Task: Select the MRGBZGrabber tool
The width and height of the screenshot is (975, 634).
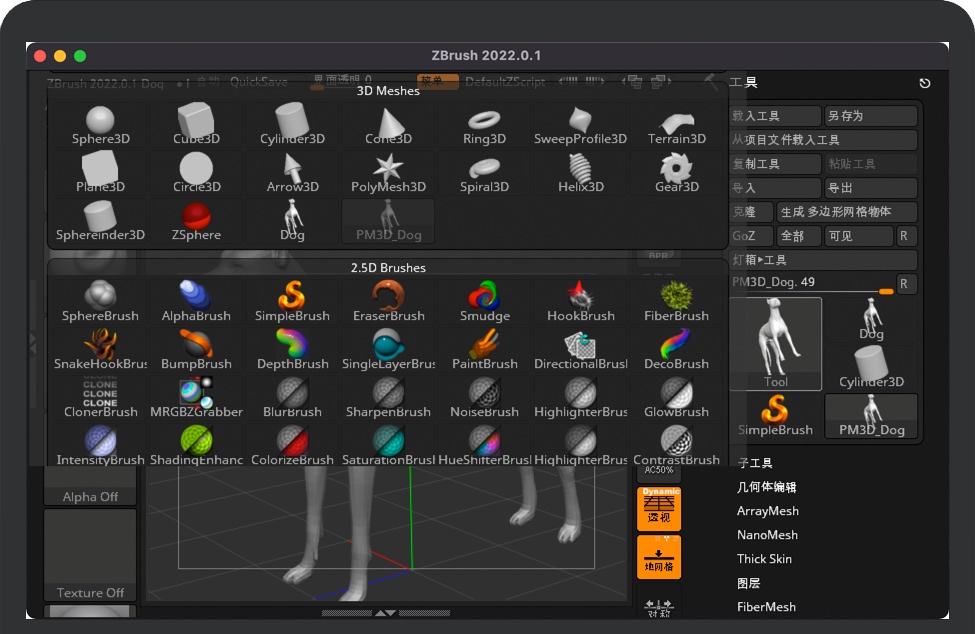Action: [x=196, y=398]
